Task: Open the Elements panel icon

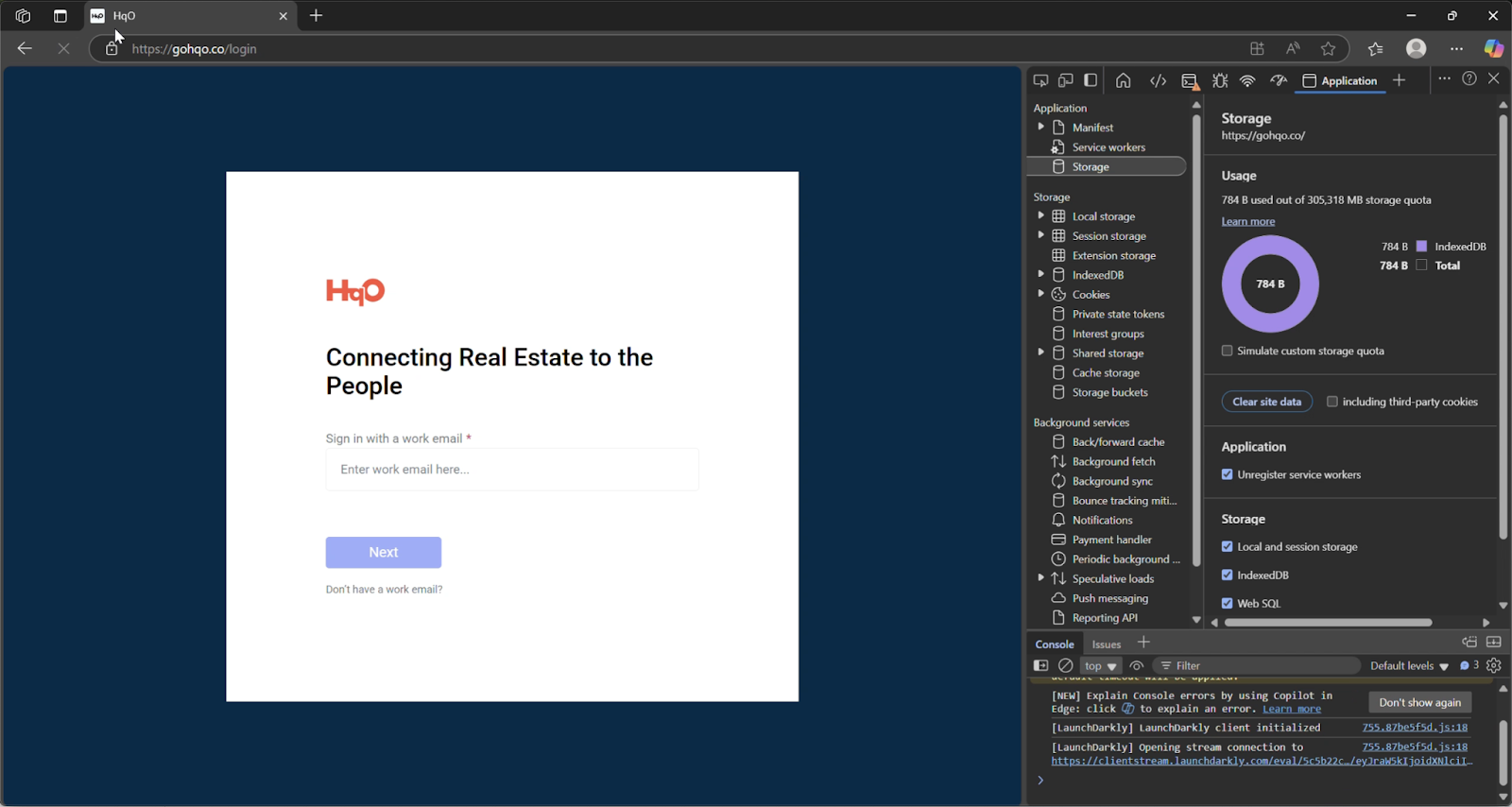Action: (x=1158, y=80)
